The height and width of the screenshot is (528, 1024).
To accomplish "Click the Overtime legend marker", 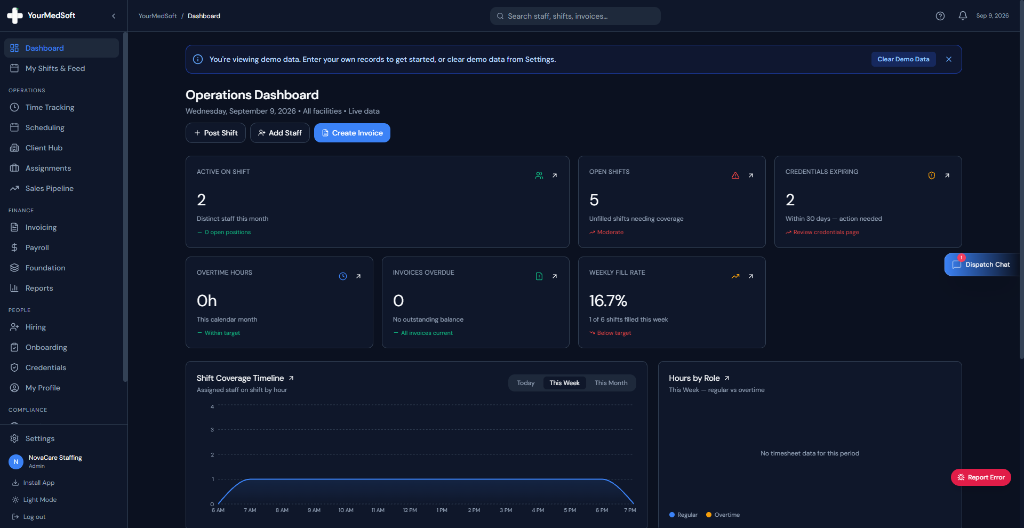I will coord(709,515).
